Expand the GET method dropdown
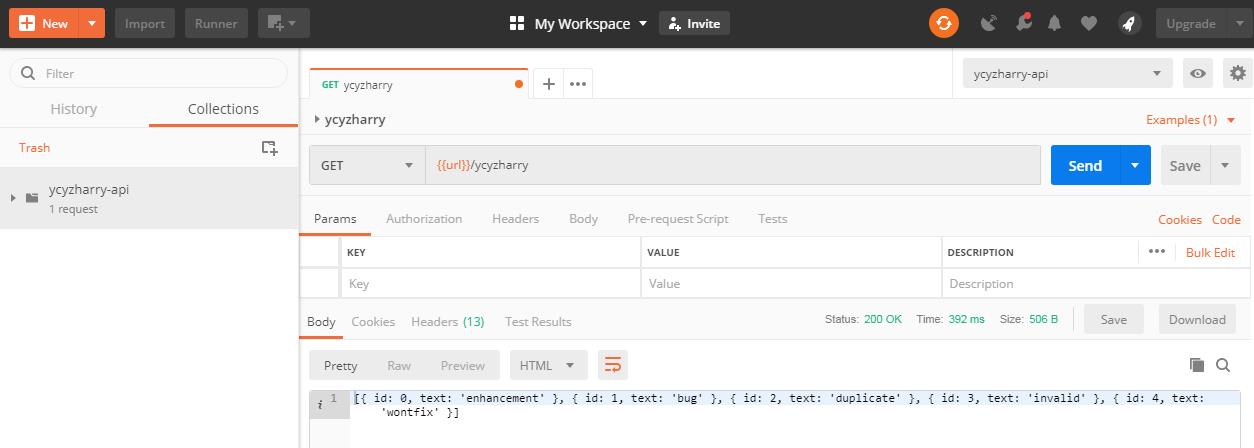The width and height of the screenshot is (1254, 448). (365, 165)
